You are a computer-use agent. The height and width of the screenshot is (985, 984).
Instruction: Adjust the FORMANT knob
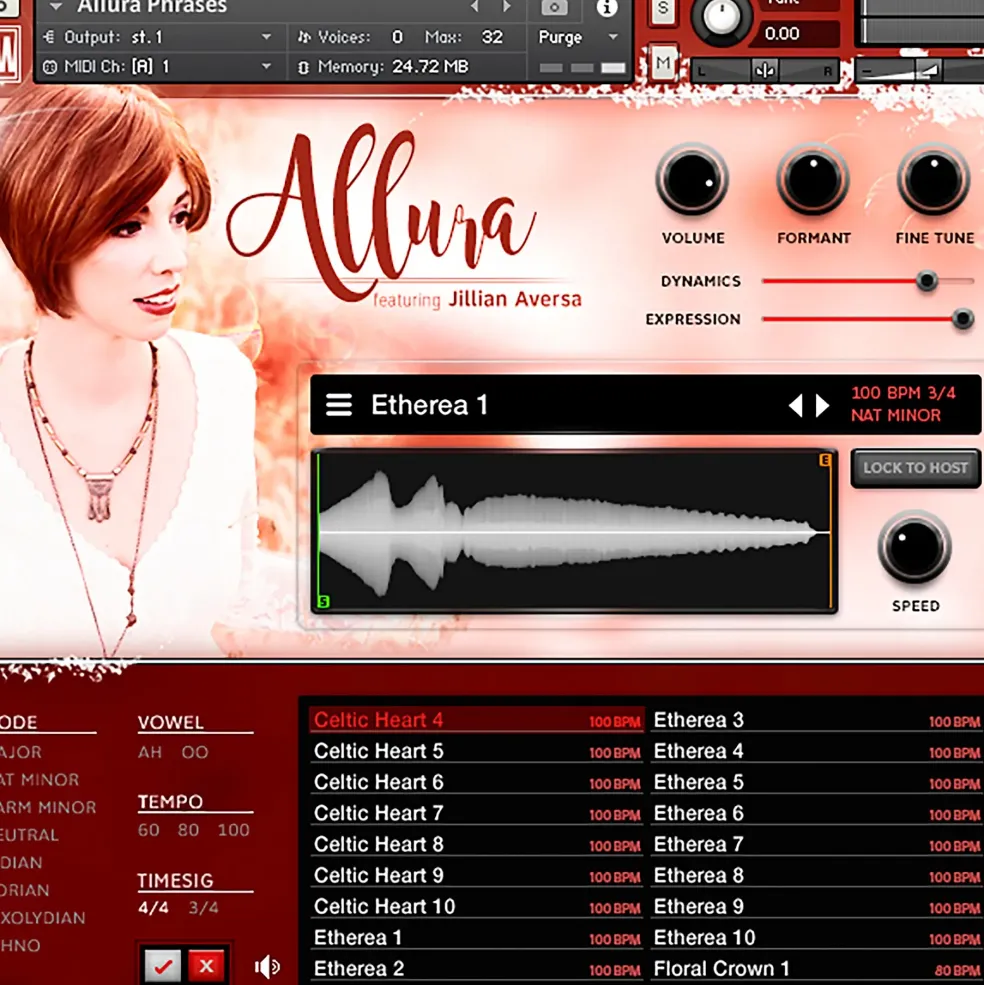click(x=813, y=180)
